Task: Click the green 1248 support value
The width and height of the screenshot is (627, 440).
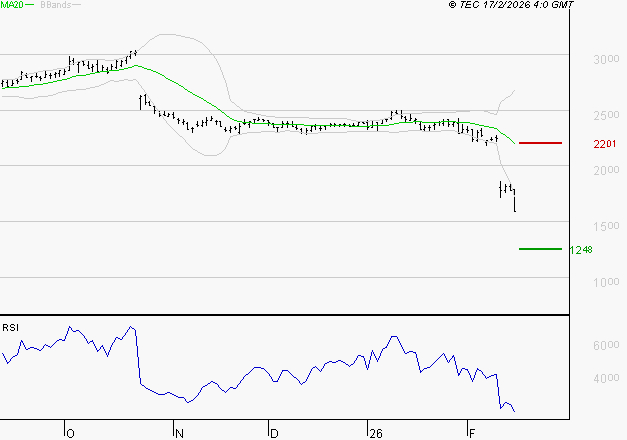Action: [581, 250]
